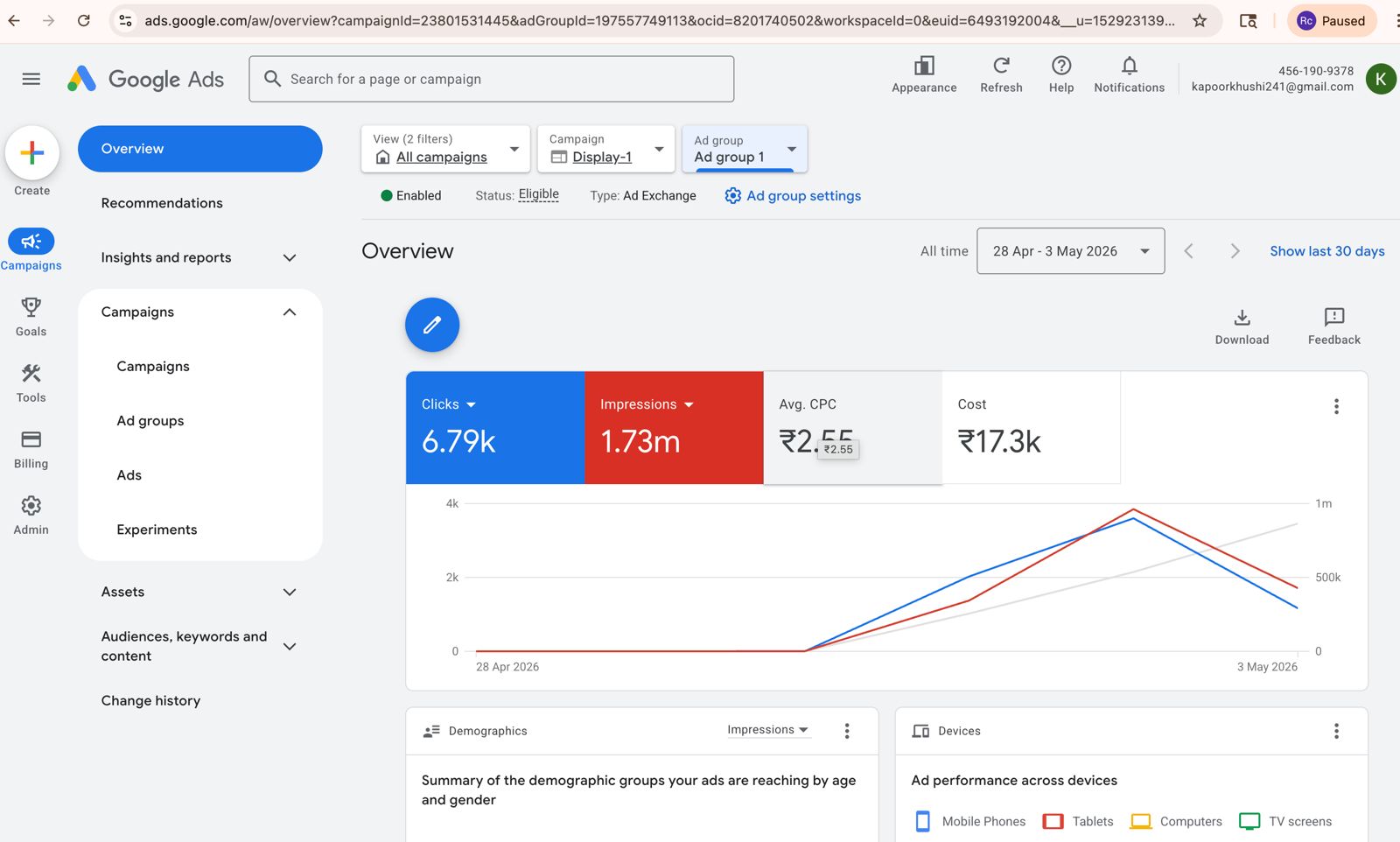Image resolution: width=1400 pixels, height=842 pixels.
Task: Open the Ad group 1 dropdown
Action: click(x=745, y=149)
